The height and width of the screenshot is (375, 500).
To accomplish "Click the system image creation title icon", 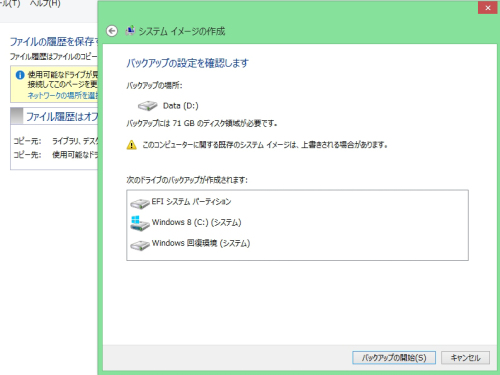I will click(130, 31).
